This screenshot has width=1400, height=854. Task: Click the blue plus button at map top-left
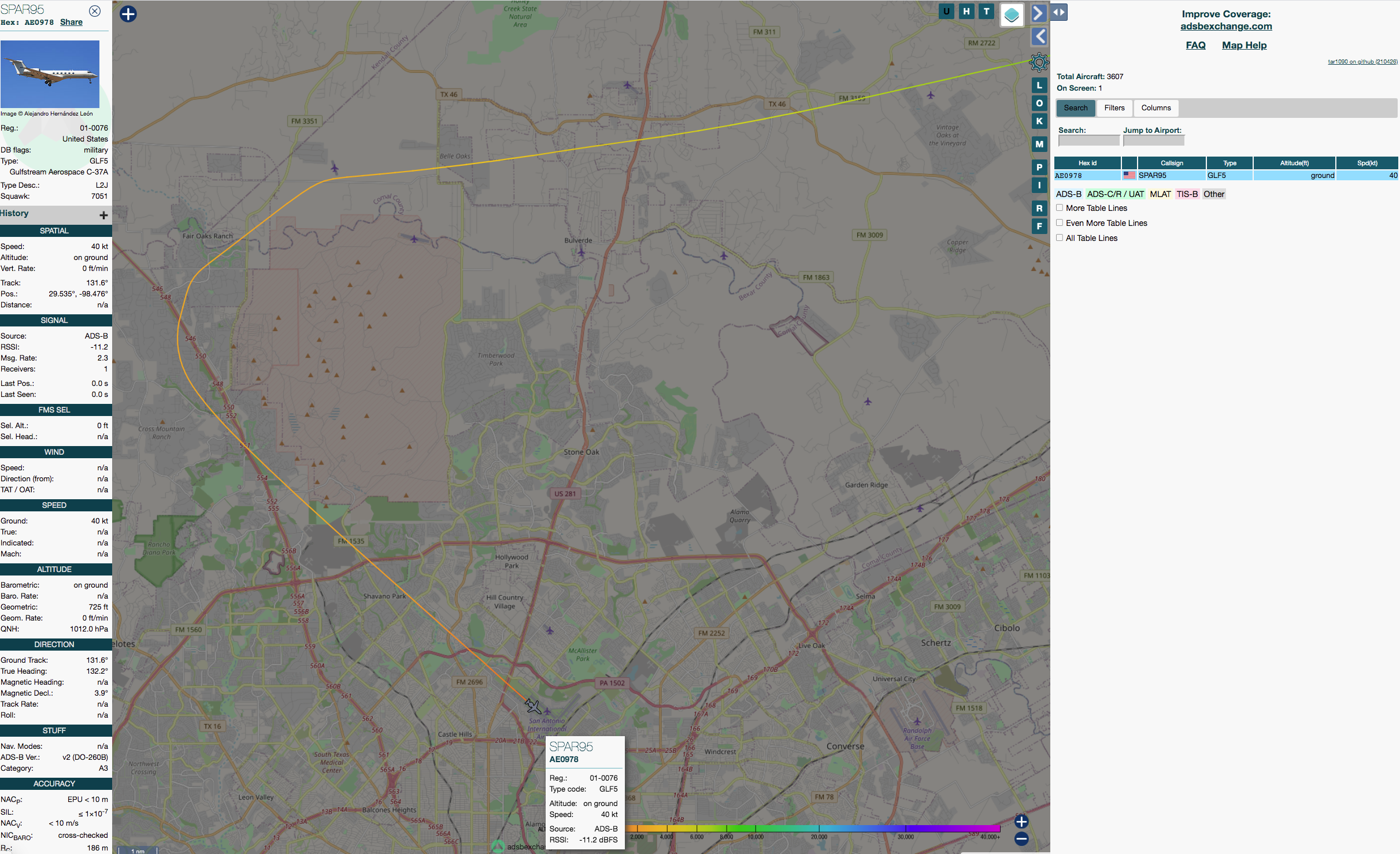tap(128, 14)
